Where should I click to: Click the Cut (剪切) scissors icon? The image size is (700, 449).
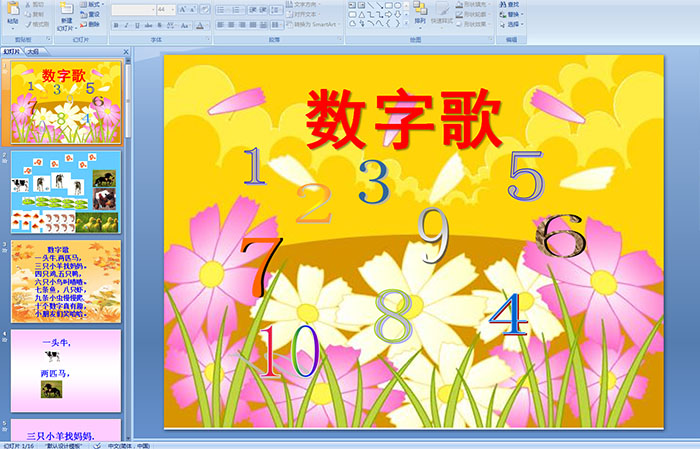[28, 4]
